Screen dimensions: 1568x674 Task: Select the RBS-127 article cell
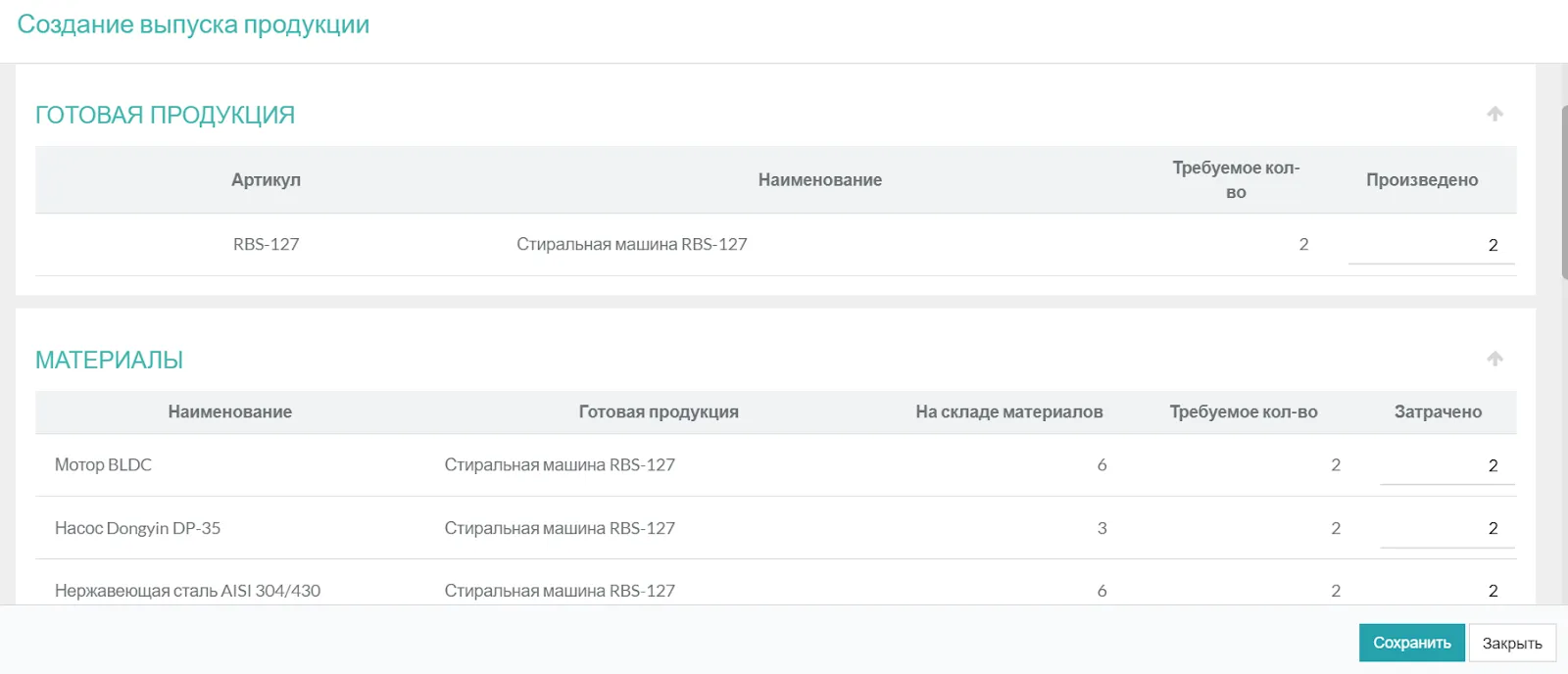[x=266, y=245]
